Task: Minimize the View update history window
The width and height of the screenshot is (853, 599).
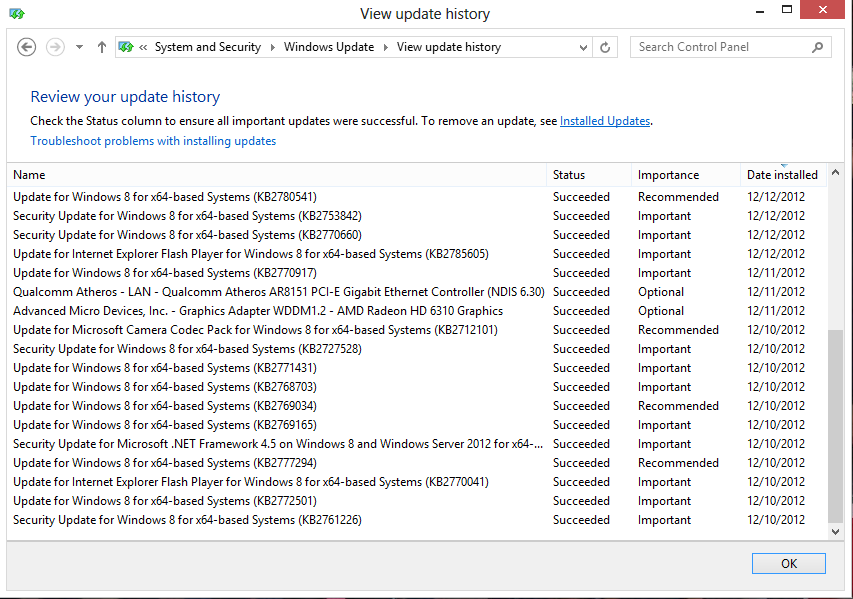Action: pyautogui.click(x=760, y=10)
